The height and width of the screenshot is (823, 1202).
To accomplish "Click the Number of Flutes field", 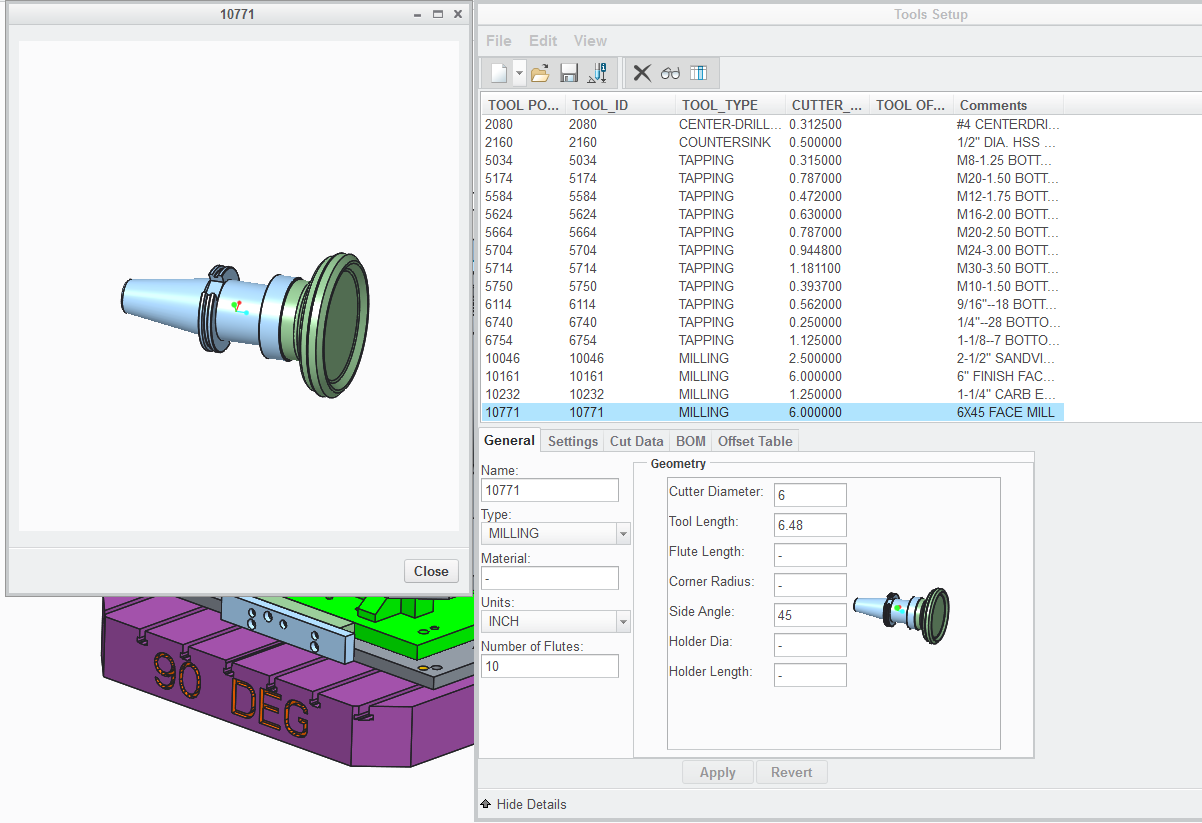I will pyautogui.click(x=550, y=666).
